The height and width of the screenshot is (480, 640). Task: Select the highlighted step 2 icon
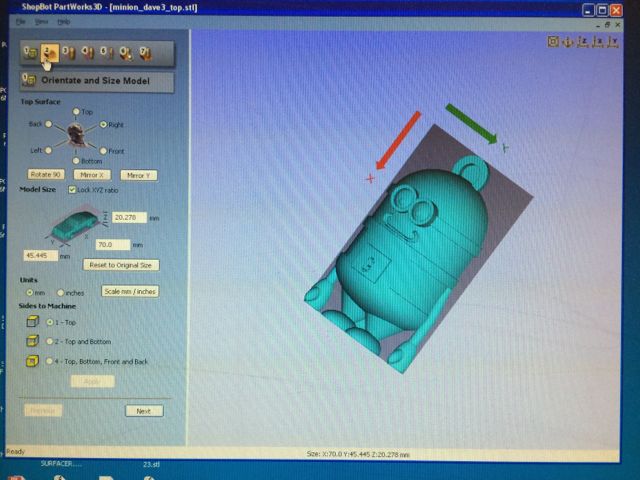click(x=49, y=54)
